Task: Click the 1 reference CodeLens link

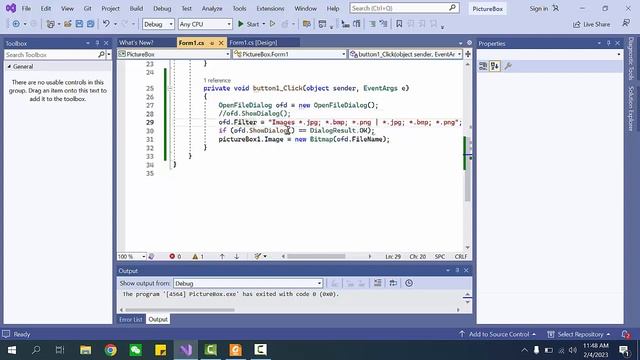Action: pos(217,80)
